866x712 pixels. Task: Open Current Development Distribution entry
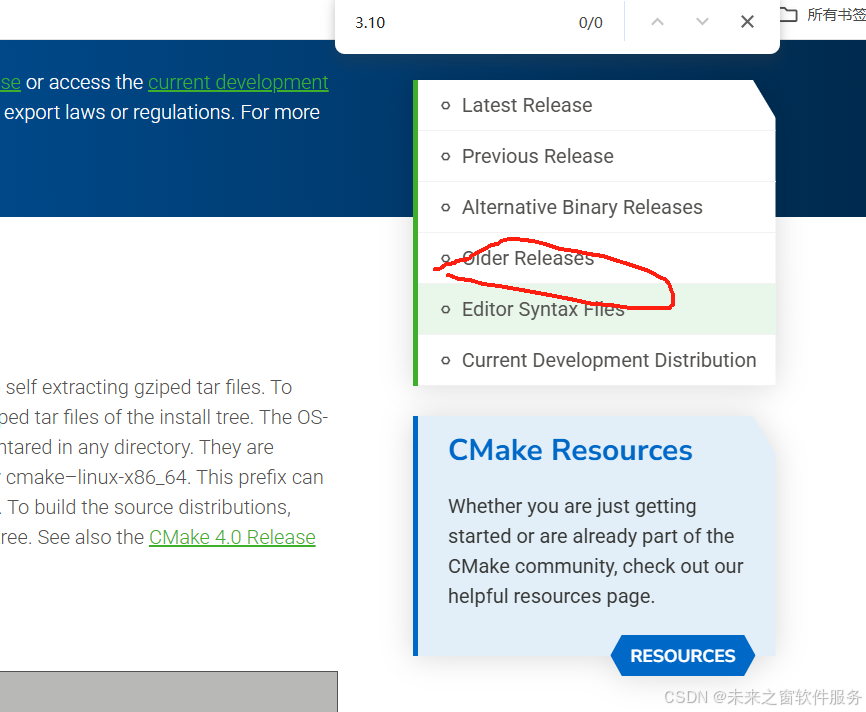point(596,360)
